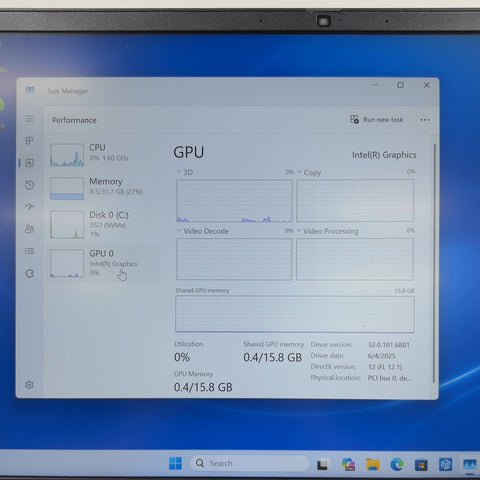Open the Users sidebar icon

tap(30, 229)
